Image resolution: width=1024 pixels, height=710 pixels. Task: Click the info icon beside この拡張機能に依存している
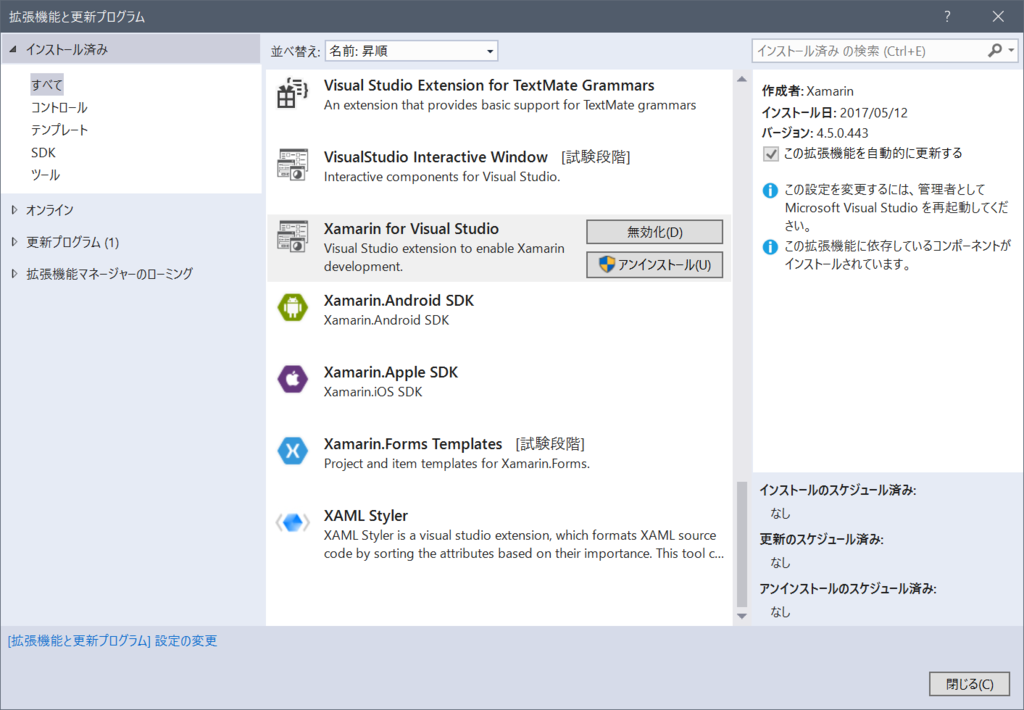(x=770, y=247)
